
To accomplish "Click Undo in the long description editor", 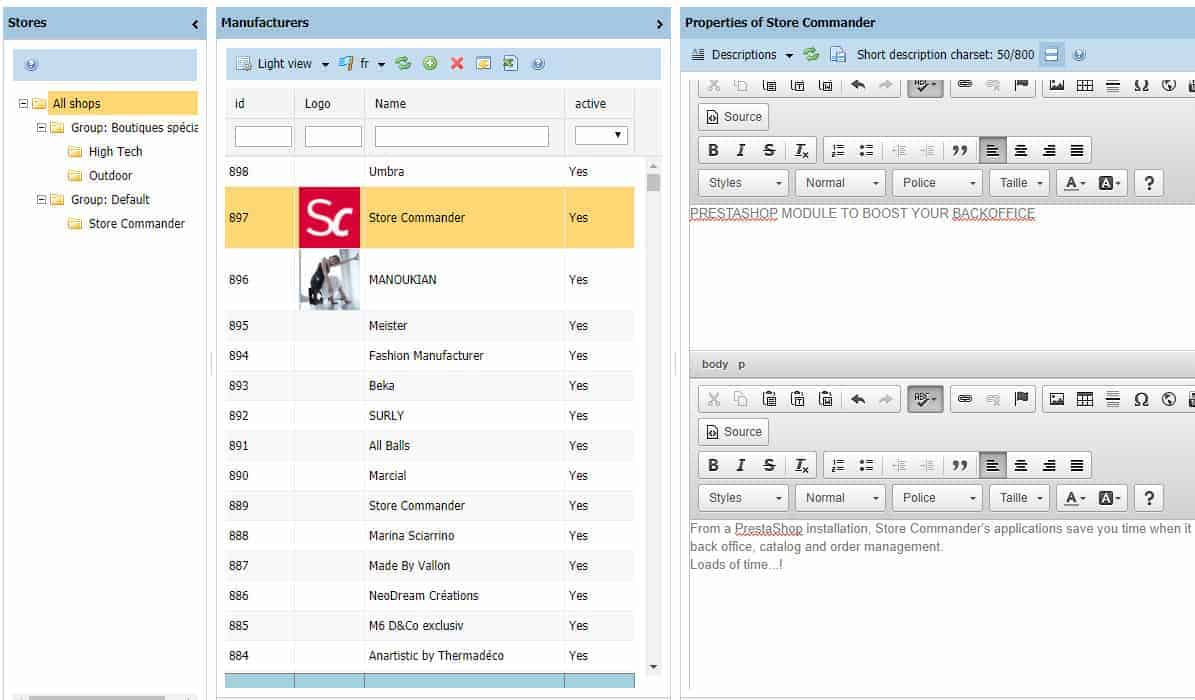I will [x=858, y=399].
